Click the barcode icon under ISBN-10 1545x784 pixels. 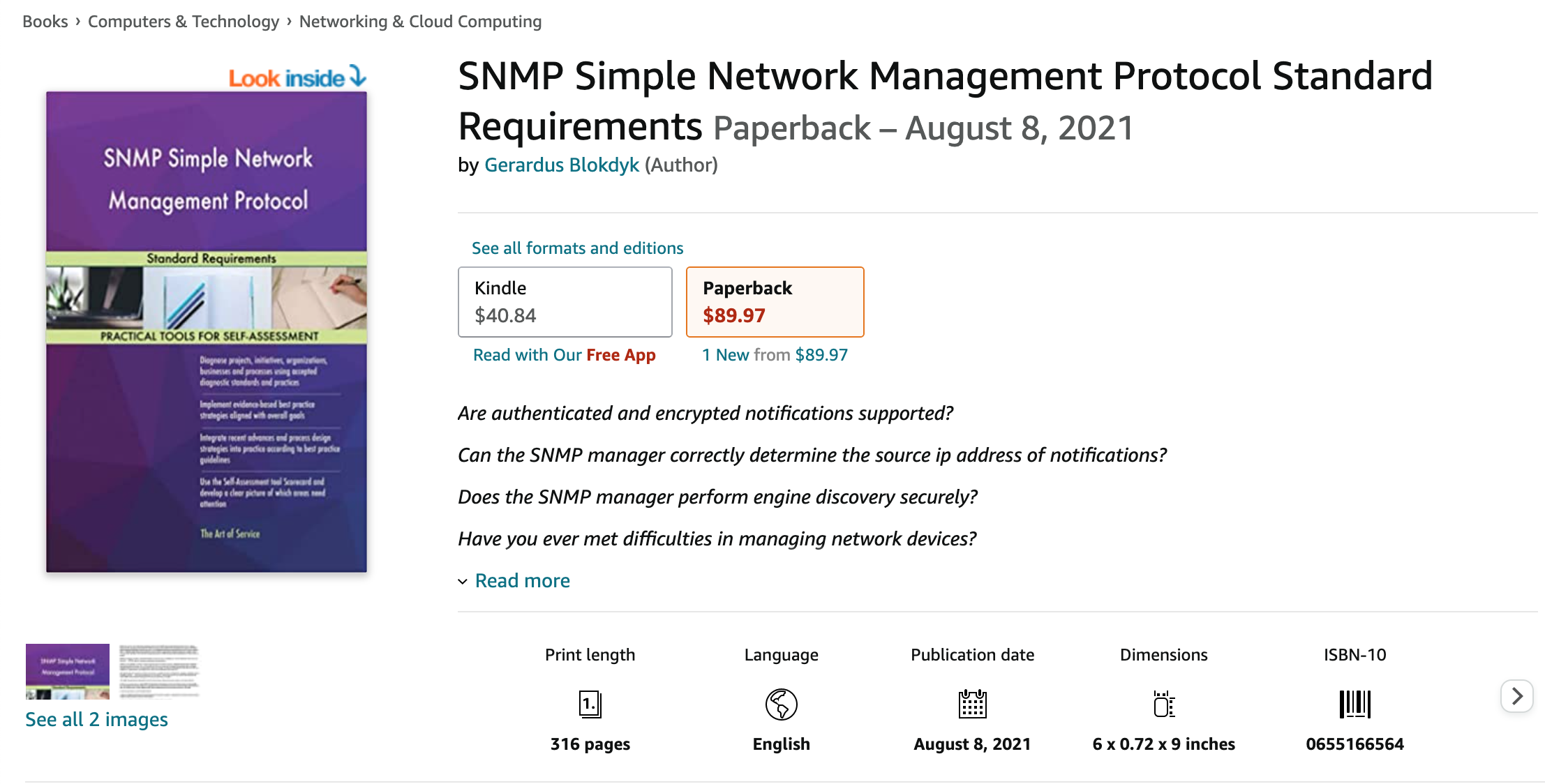point(1354,704)
